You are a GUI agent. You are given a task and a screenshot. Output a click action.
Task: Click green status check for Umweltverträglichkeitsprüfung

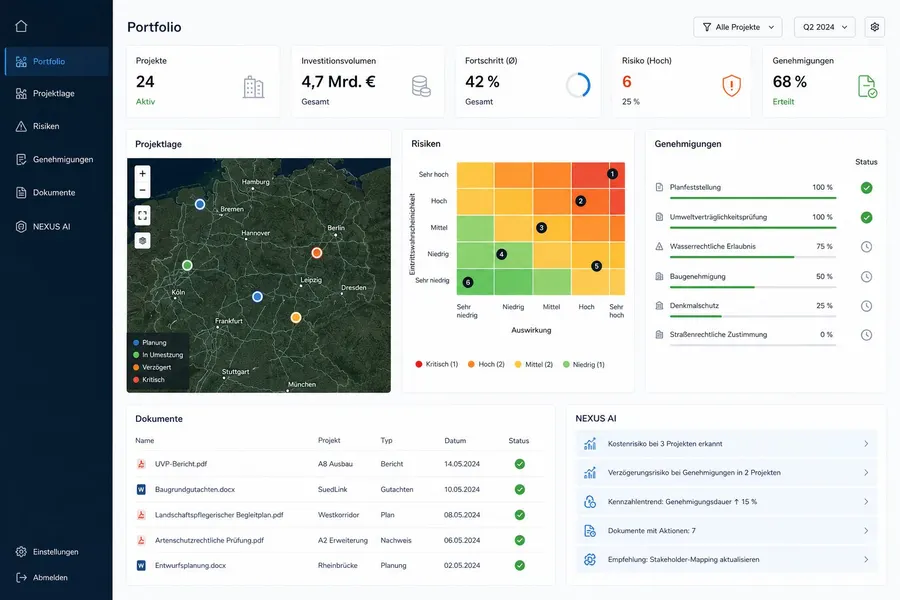866,218
